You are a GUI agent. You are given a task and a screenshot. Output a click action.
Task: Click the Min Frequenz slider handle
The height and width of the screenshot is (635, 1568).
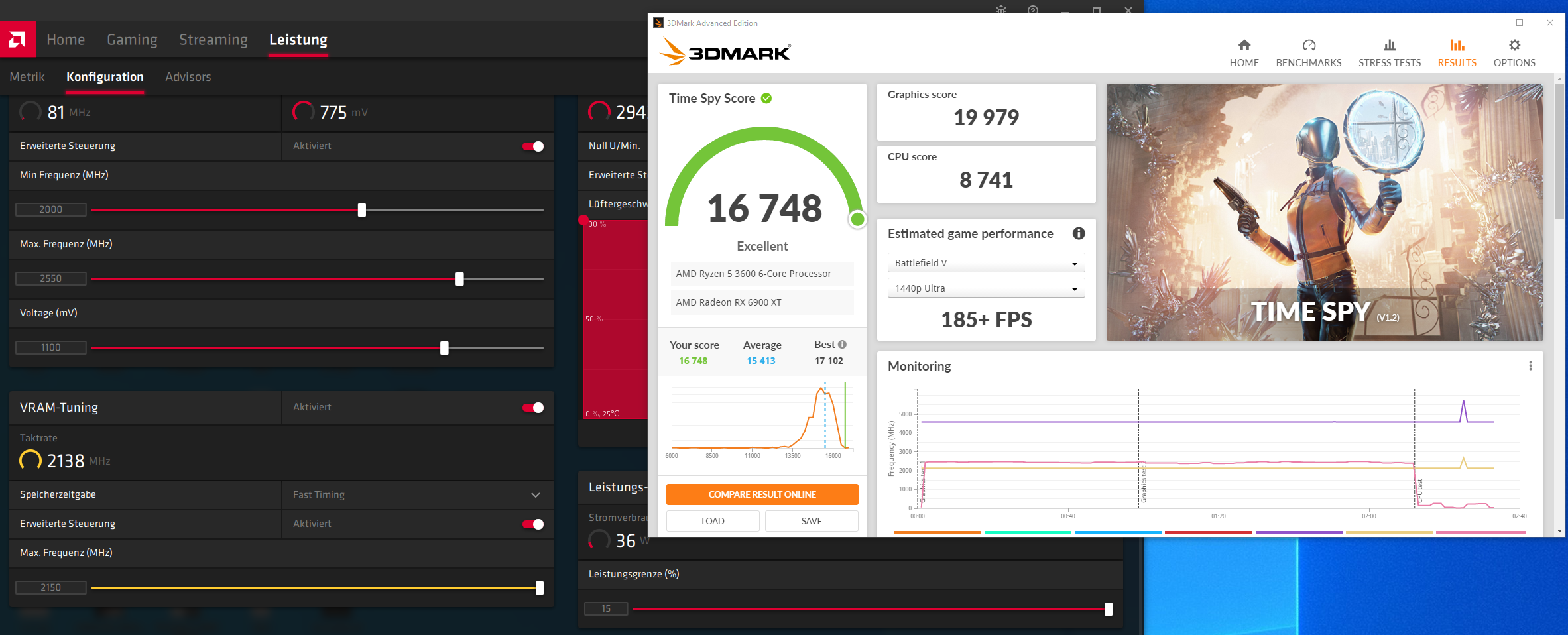point(362,210)
